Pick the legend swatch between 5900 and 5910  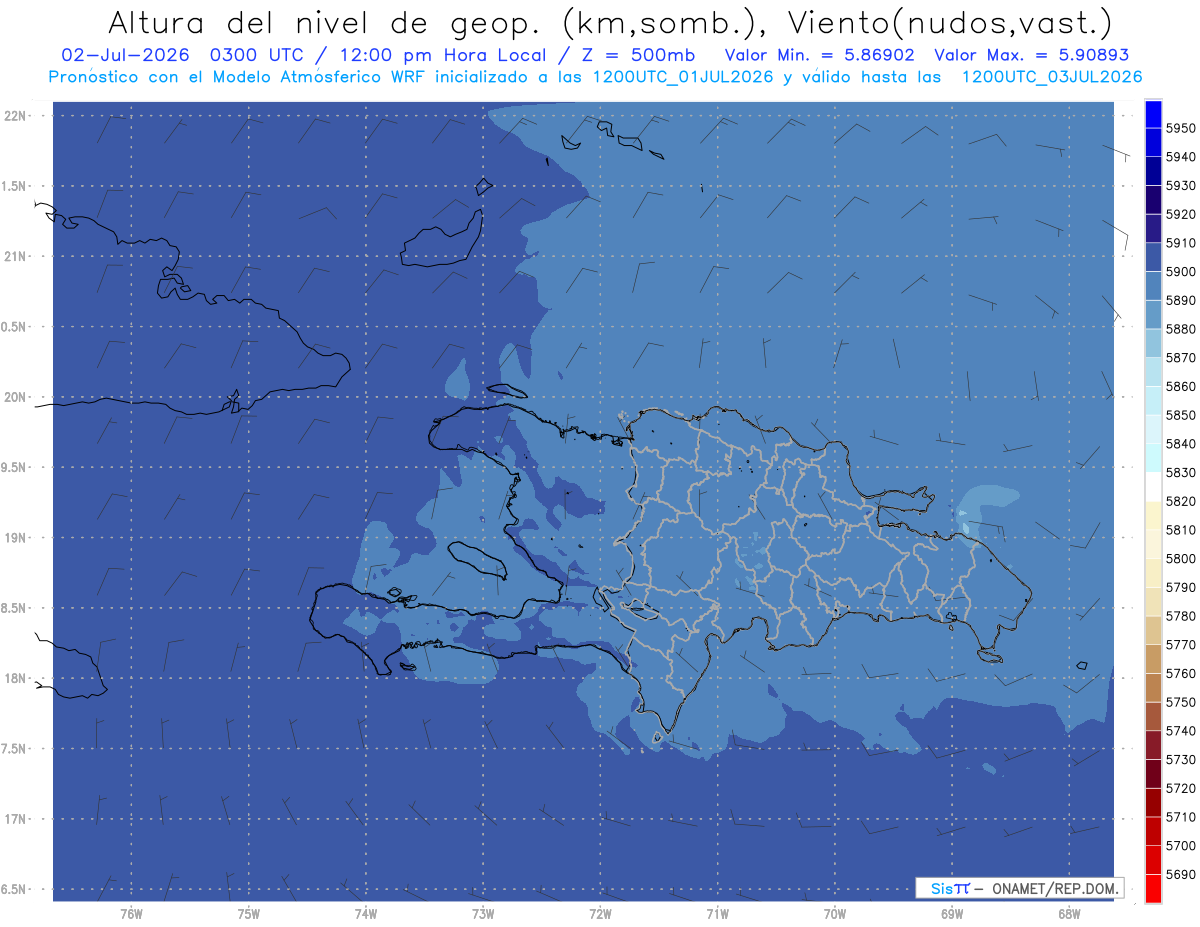tap(1152, 258)
